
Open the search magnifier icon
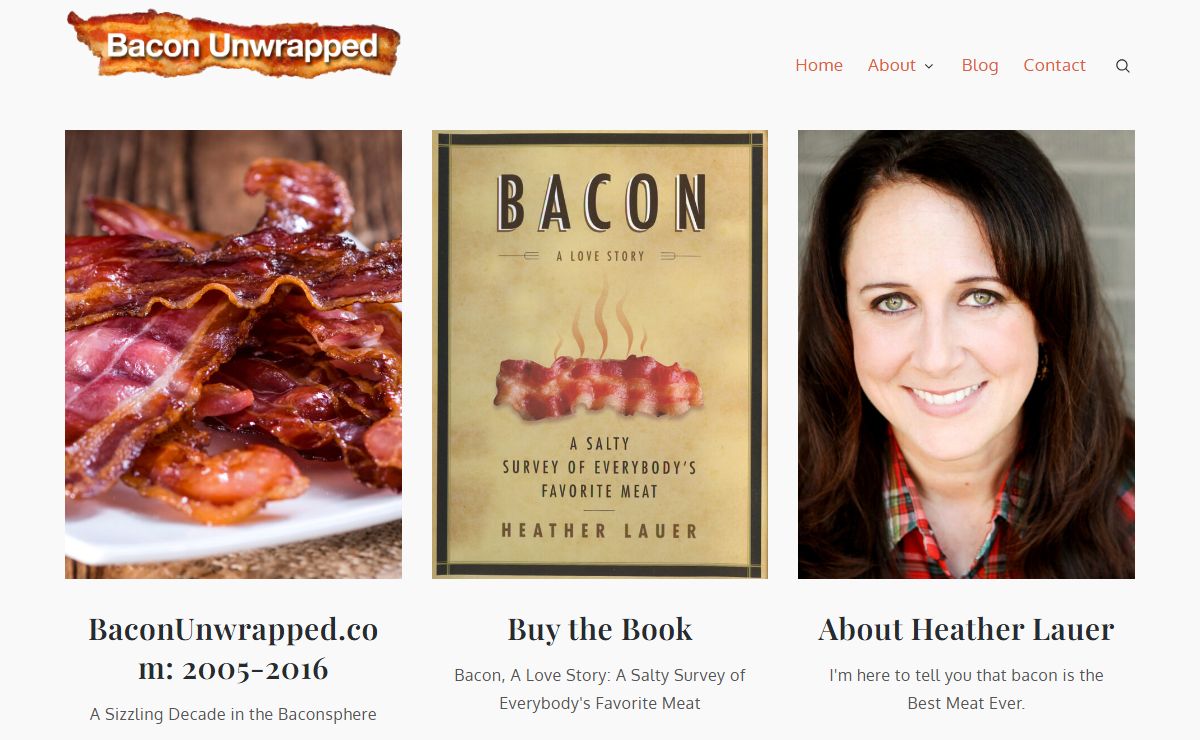pos(1123,66)
